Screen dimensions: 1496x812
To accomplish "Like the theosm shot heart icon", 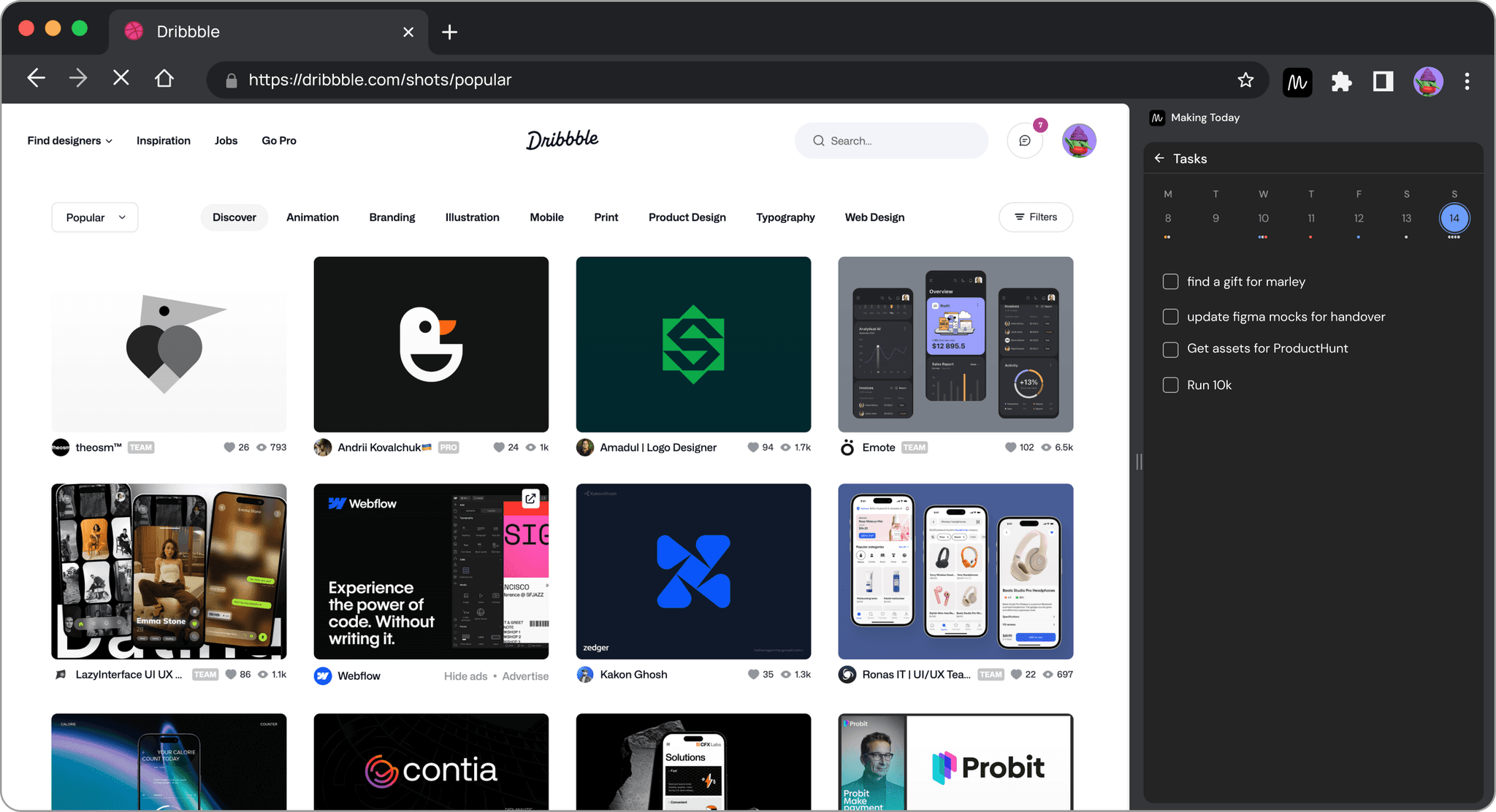I will (x=229, y=448).
